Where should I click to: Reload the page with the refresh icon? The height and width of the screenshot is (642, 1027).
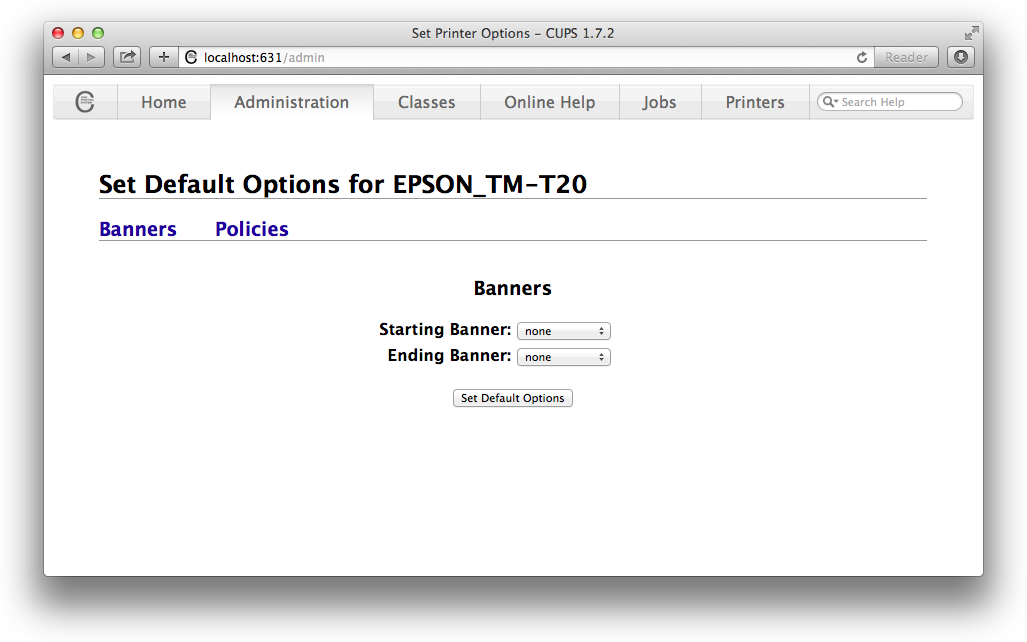(862, 58)
